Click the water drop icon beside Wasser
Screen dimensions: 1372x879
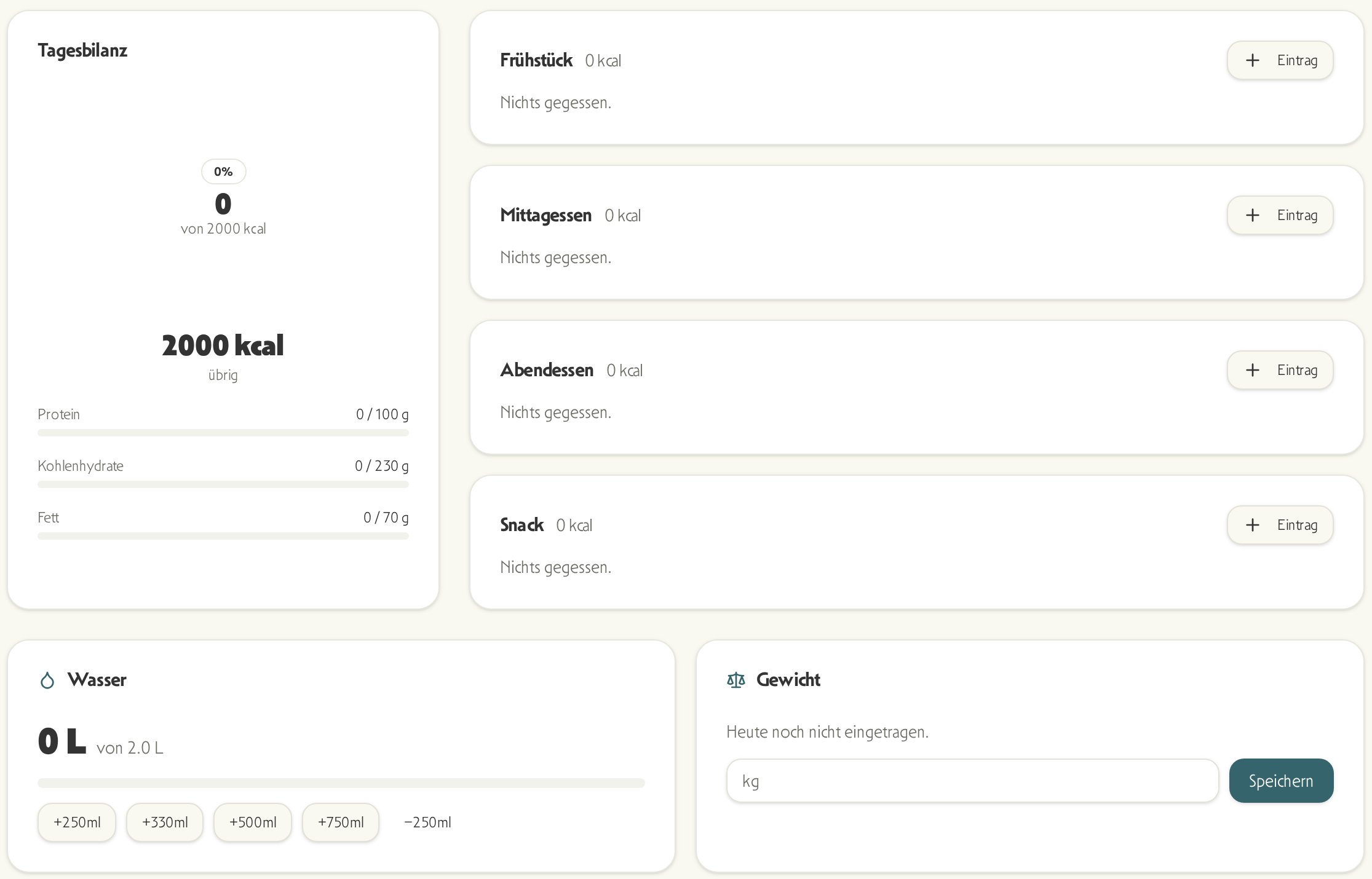click(x=47, y=680)
